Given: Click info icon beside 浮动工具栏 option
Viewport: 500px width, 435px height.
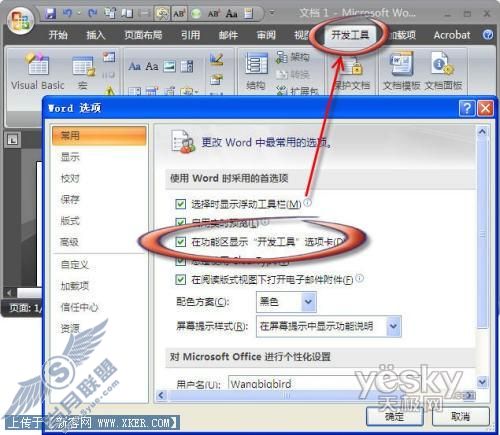Looking at the screenshot, I should [x=308, y=202].
